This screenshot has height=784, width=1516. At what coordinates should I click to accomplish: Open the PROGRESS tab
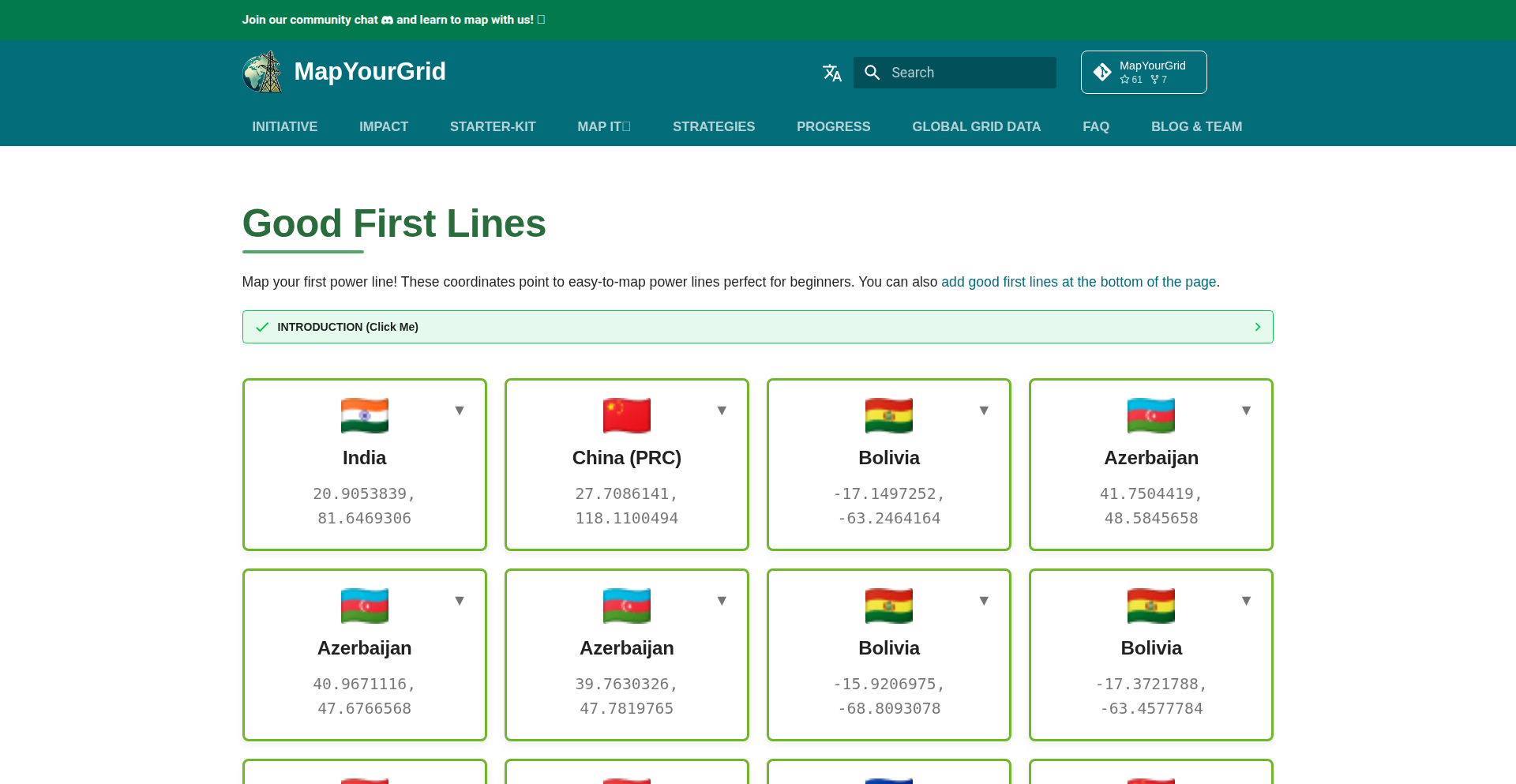tap(834, 126)
